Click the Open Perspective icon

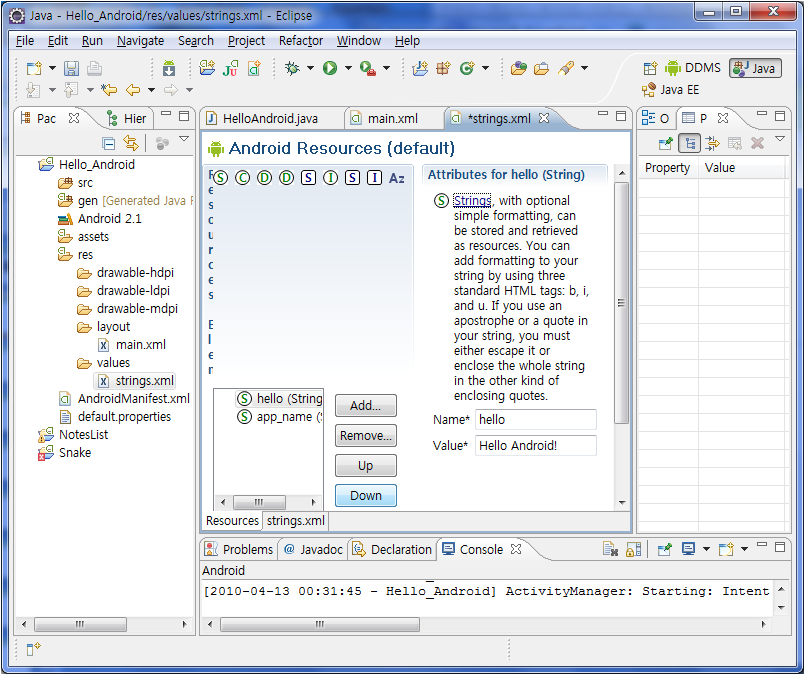click(x=650, y=68)
